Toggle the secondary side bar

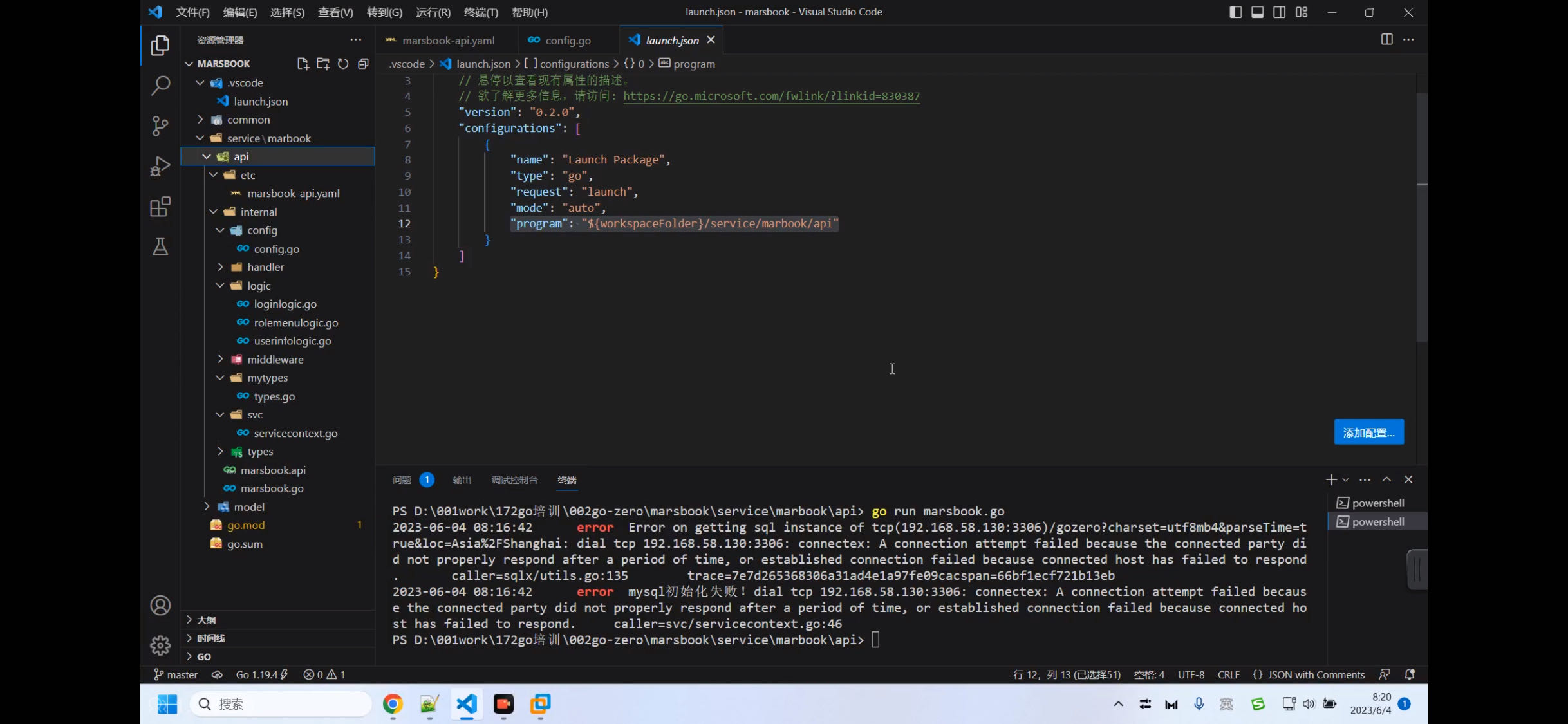tap(1279, 12)
